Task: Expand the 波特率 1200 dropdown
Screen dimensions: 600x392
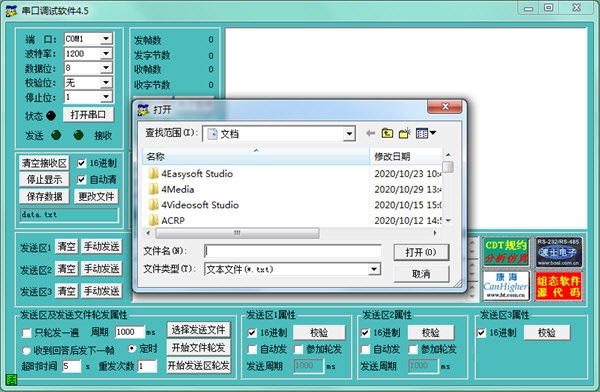Action: (106, 53)
